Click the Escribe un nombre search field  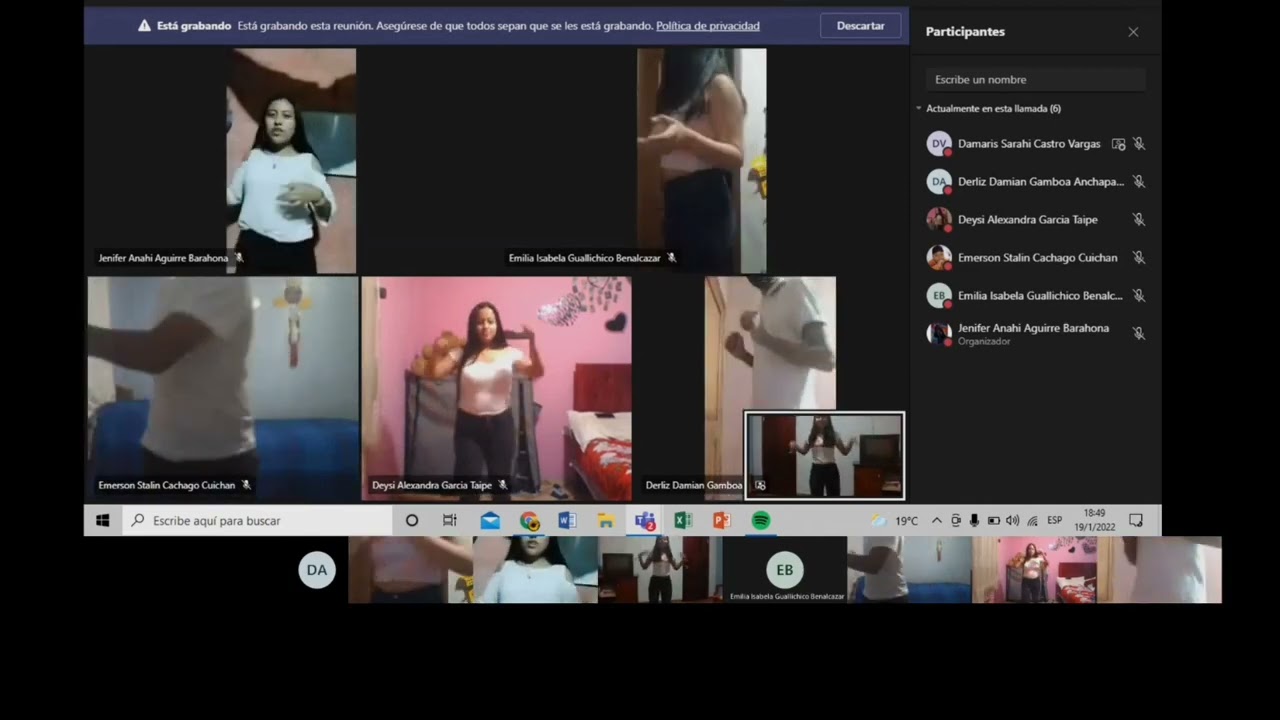(1036, 79)
